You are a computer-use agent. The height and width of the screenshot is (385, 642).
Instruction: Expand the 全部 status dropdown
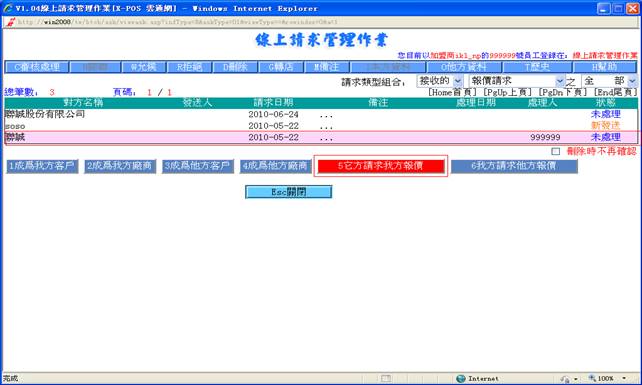[x=609, y=81]
